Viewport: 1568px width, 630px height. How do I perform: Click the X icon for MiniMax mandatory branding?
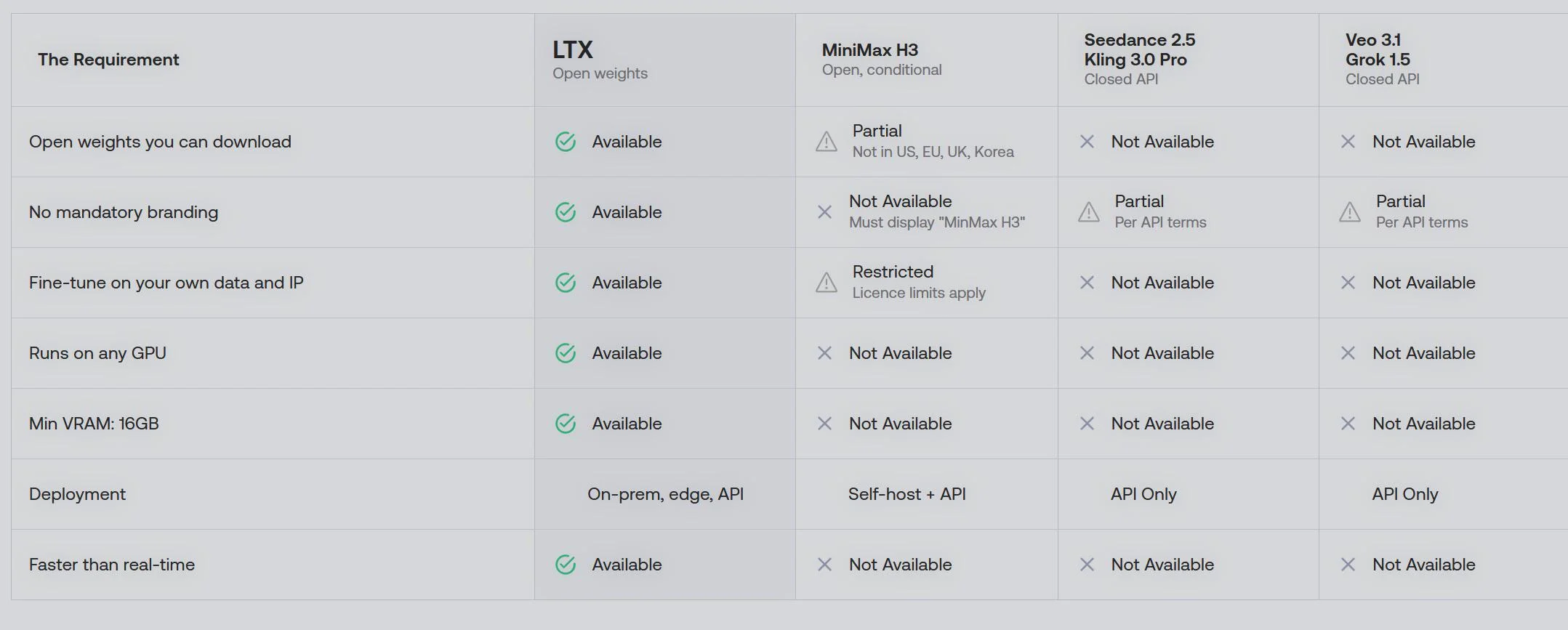coord(824,212)
